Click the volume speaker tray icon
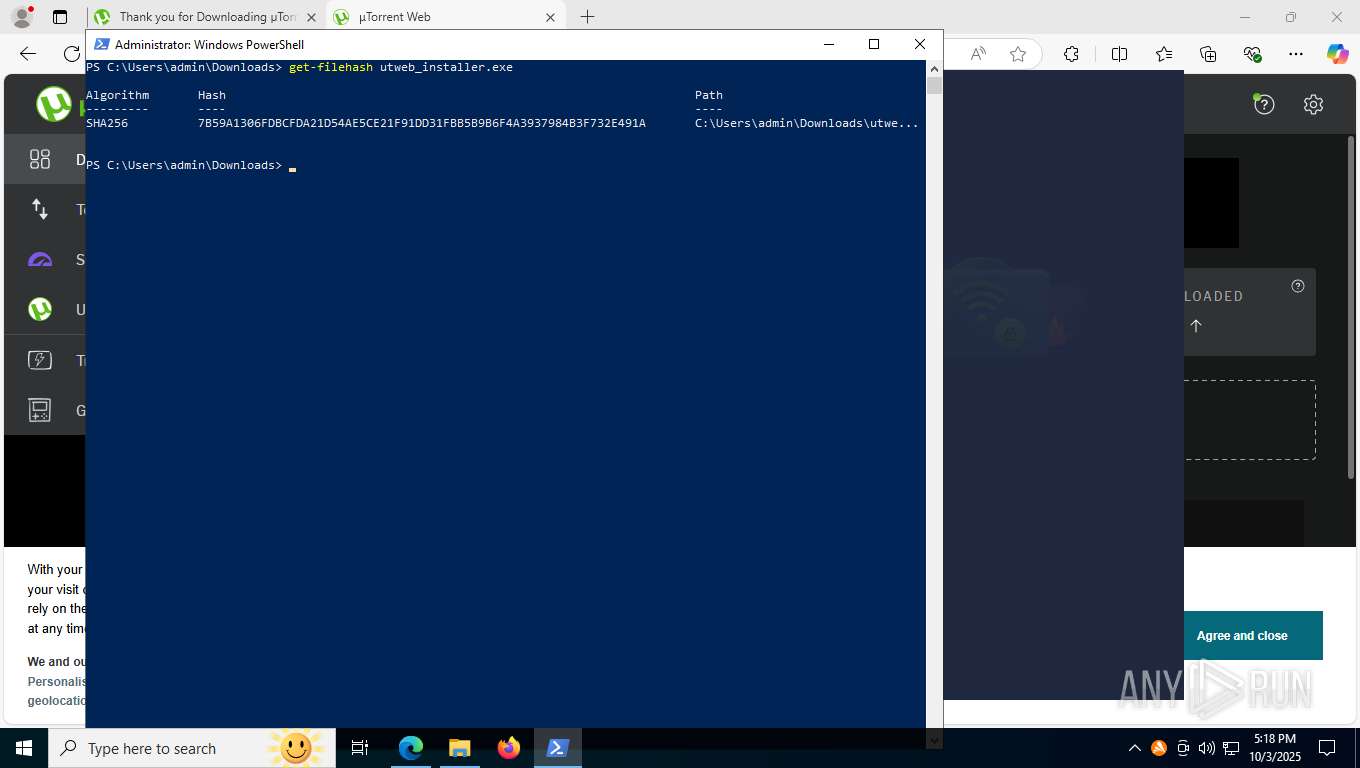1360x768 pixels. pos(1206,748)
